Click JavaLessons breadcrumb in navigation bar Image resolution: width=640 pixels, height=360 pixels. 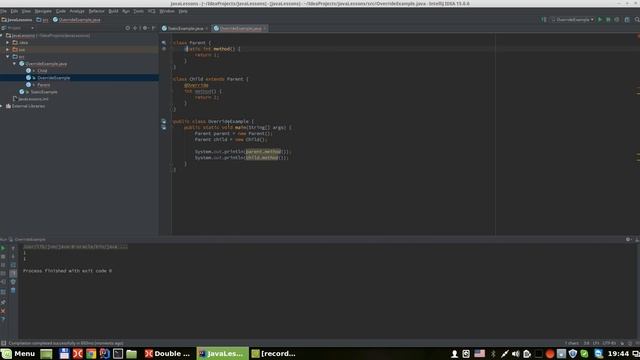coord(17,20)
